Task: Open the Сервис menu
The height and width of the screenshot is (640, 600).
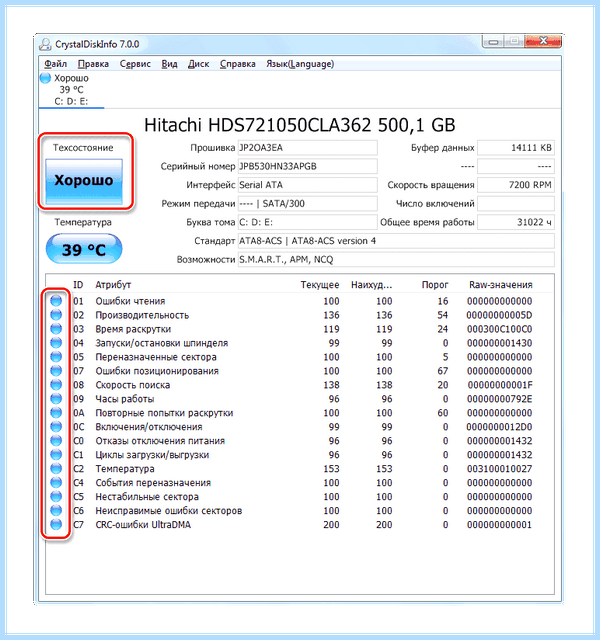Action: [x=135, y=64]
